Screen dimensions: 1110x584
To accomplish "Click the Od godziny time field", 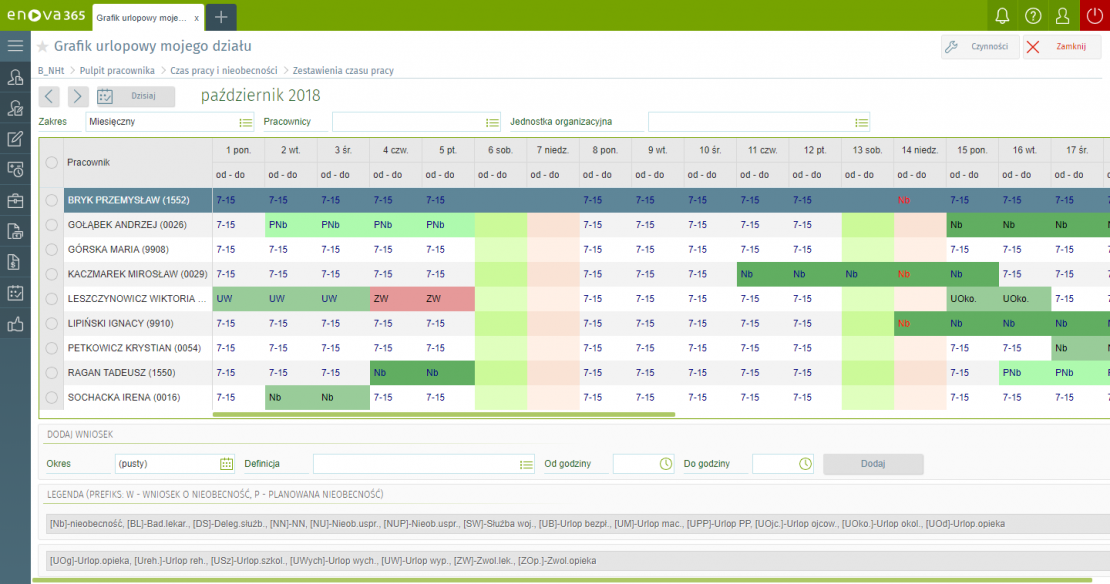I will 637,464.
